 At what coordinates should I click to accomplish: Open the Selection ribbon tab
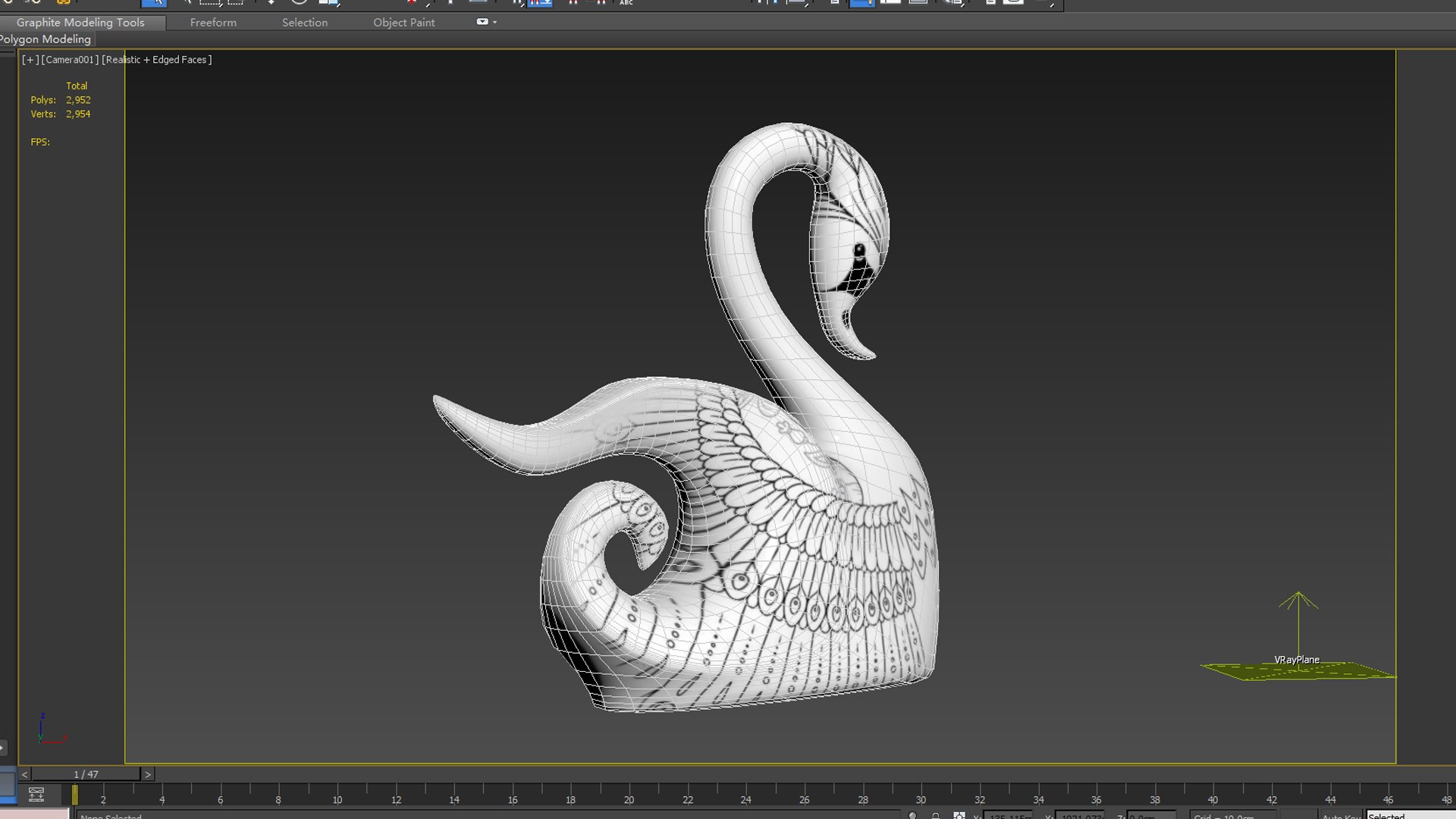point(305,22)
